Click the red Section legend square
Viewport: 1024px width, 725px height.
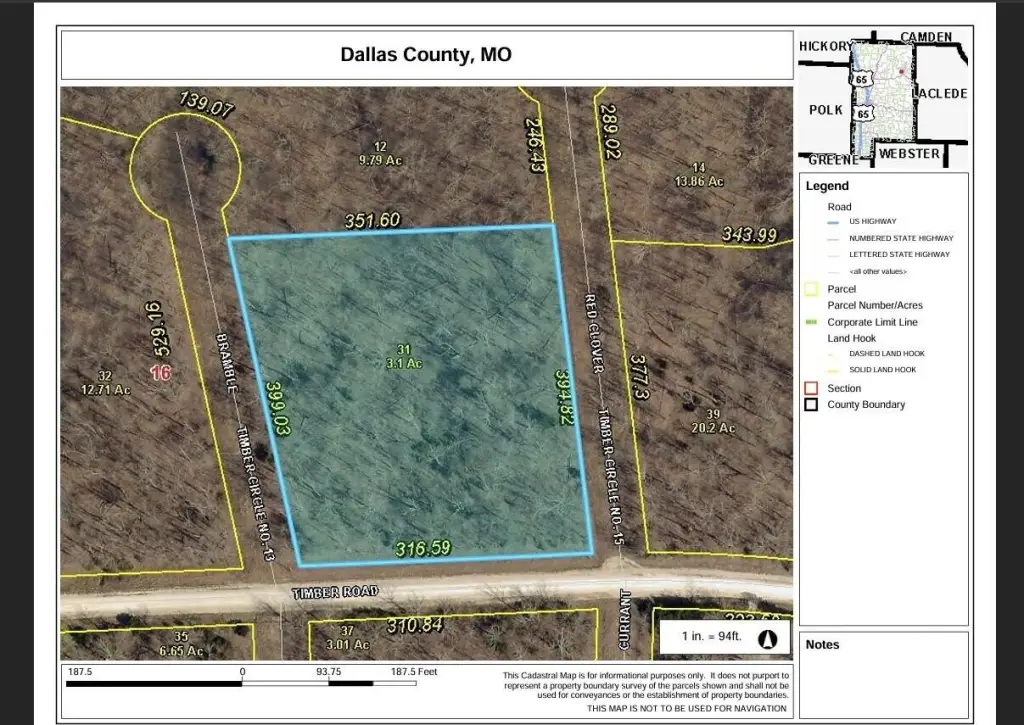coord(811,388)
